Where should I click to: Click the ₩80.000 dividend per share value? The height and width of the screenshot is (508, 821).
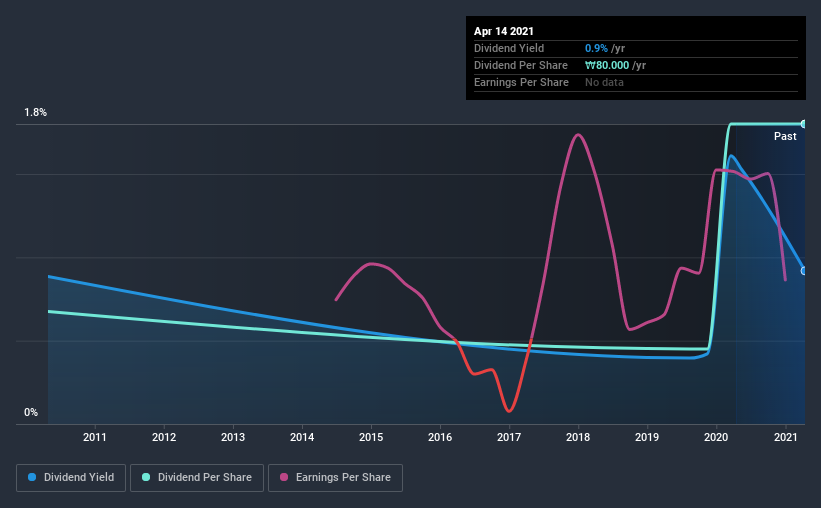(x=607, y=65)
